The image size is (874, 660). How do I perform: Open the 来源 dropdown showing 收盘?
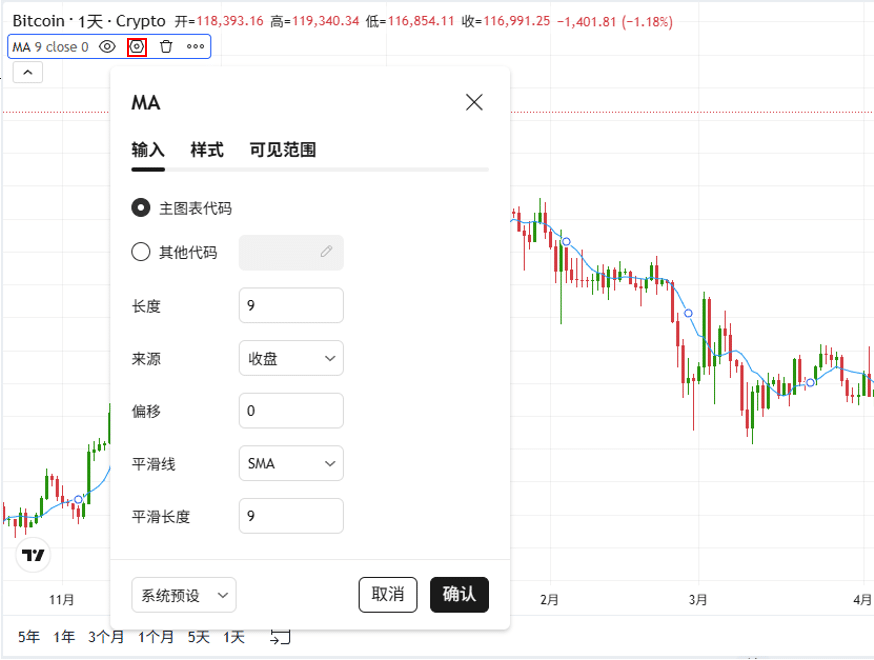click(290, 358)
